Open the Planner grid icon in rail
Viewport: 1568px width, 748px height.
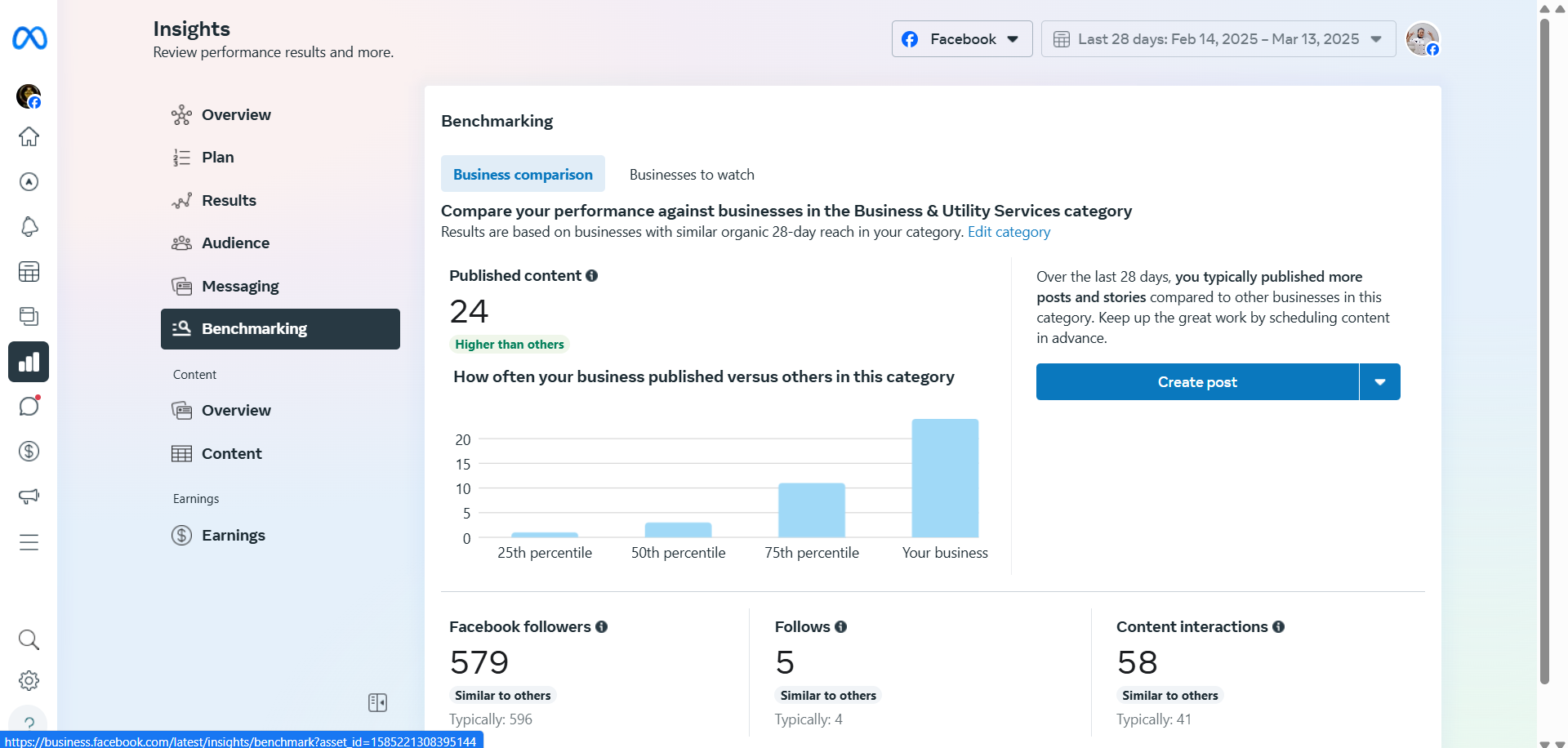[x=29, y=272]
